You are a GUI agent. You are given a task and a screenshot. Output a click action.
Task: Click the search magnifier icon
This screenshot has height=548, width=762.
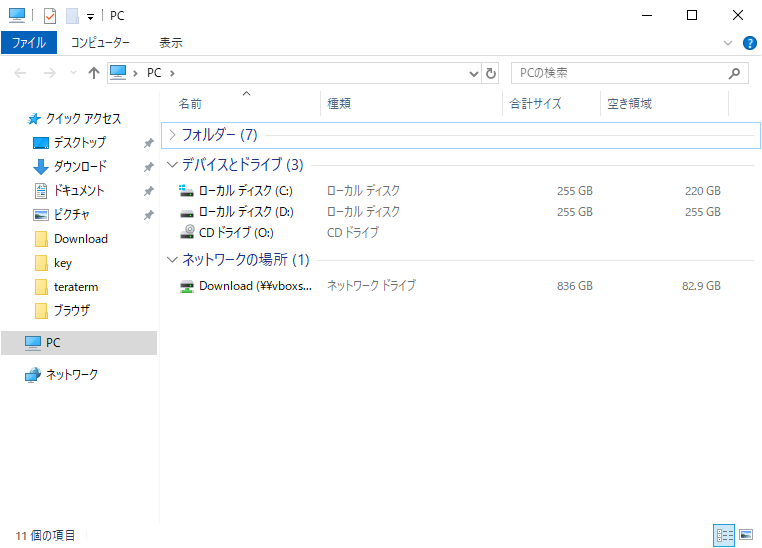[734, 73]
